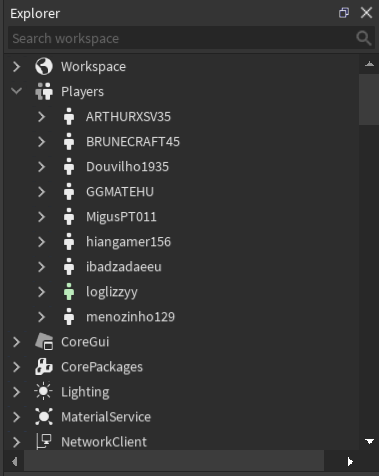Collapse the Players node

16,91
